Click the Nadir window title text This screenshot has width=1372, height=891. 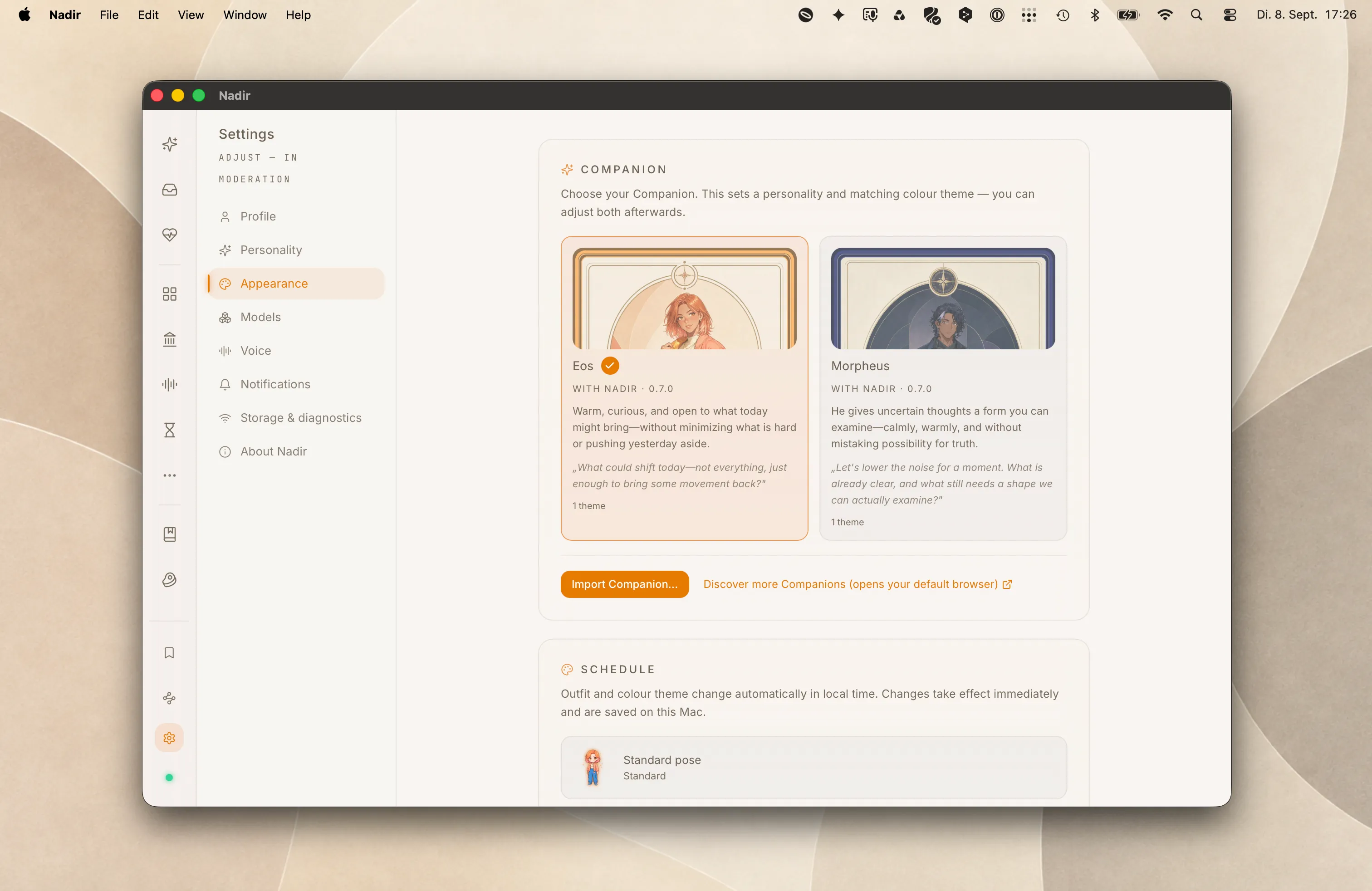[x=234, y=96]
